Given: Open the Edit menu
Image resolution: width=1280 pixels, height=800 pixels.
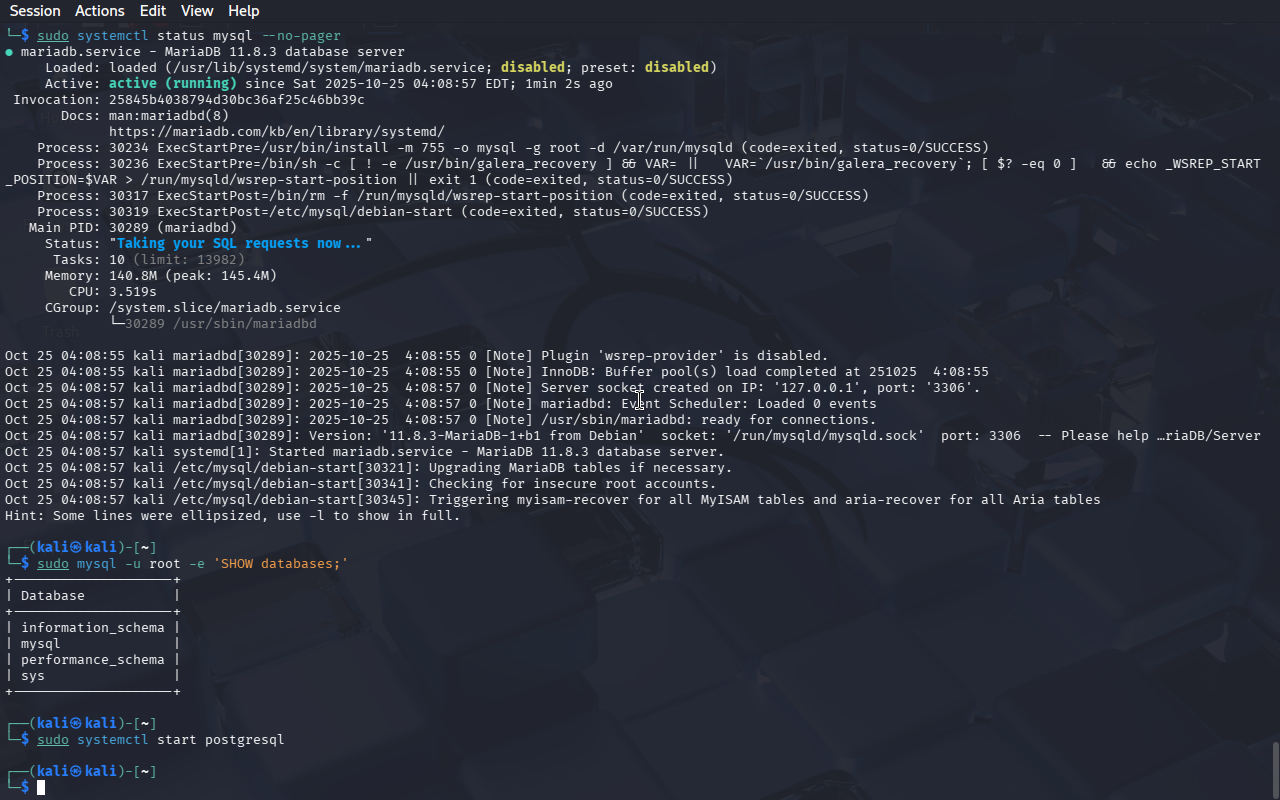Looking at the screenshot, I should 153,11.
